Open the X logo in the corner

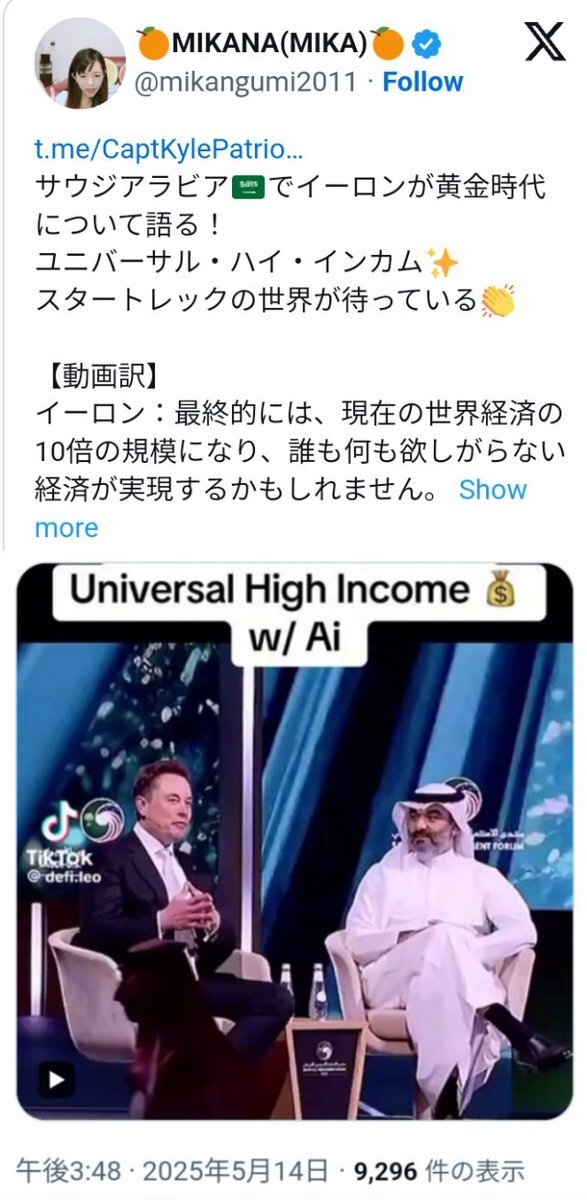(x=545, y=42)
